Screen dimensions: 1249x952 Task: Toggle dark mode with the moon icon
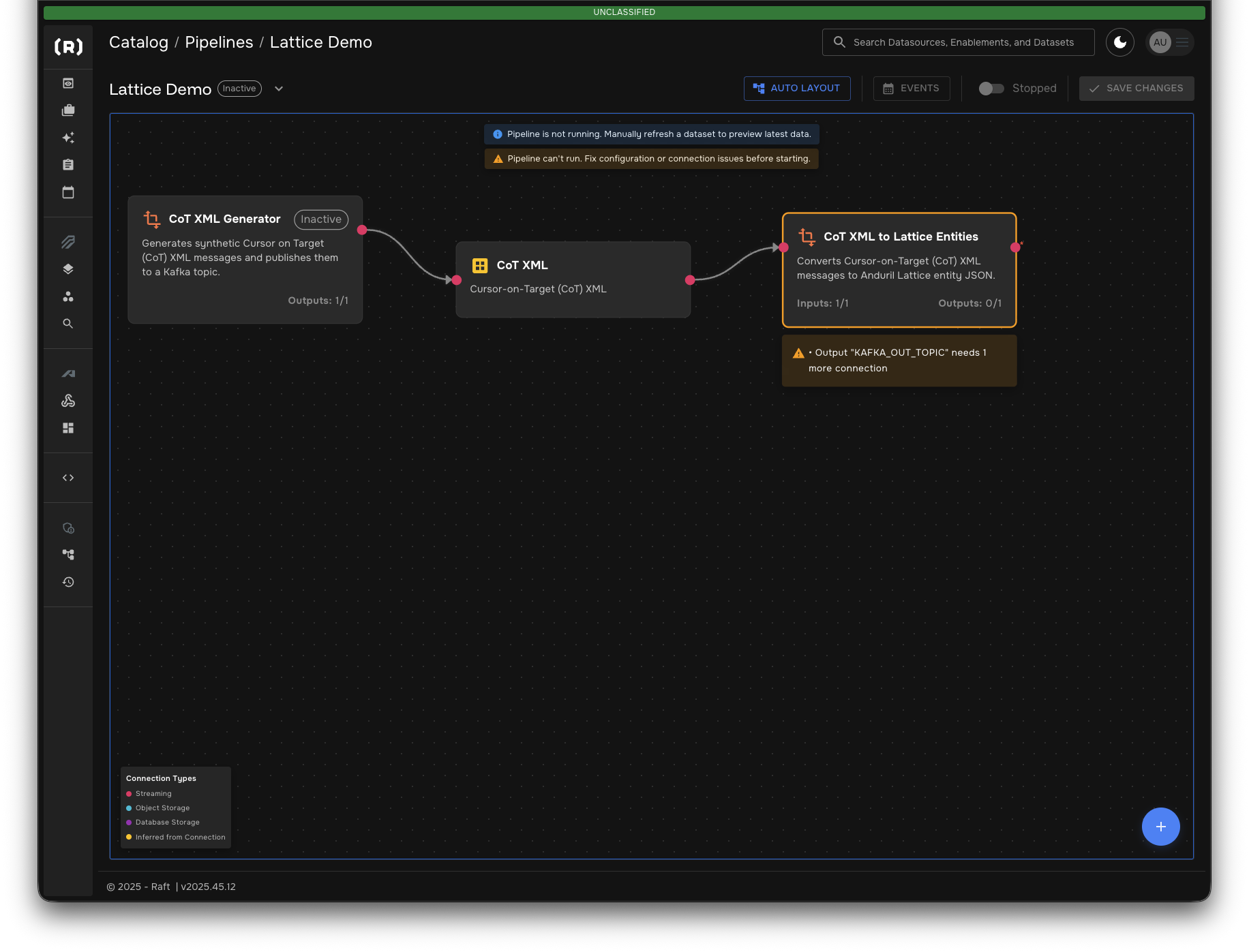tap(1120, 42)
